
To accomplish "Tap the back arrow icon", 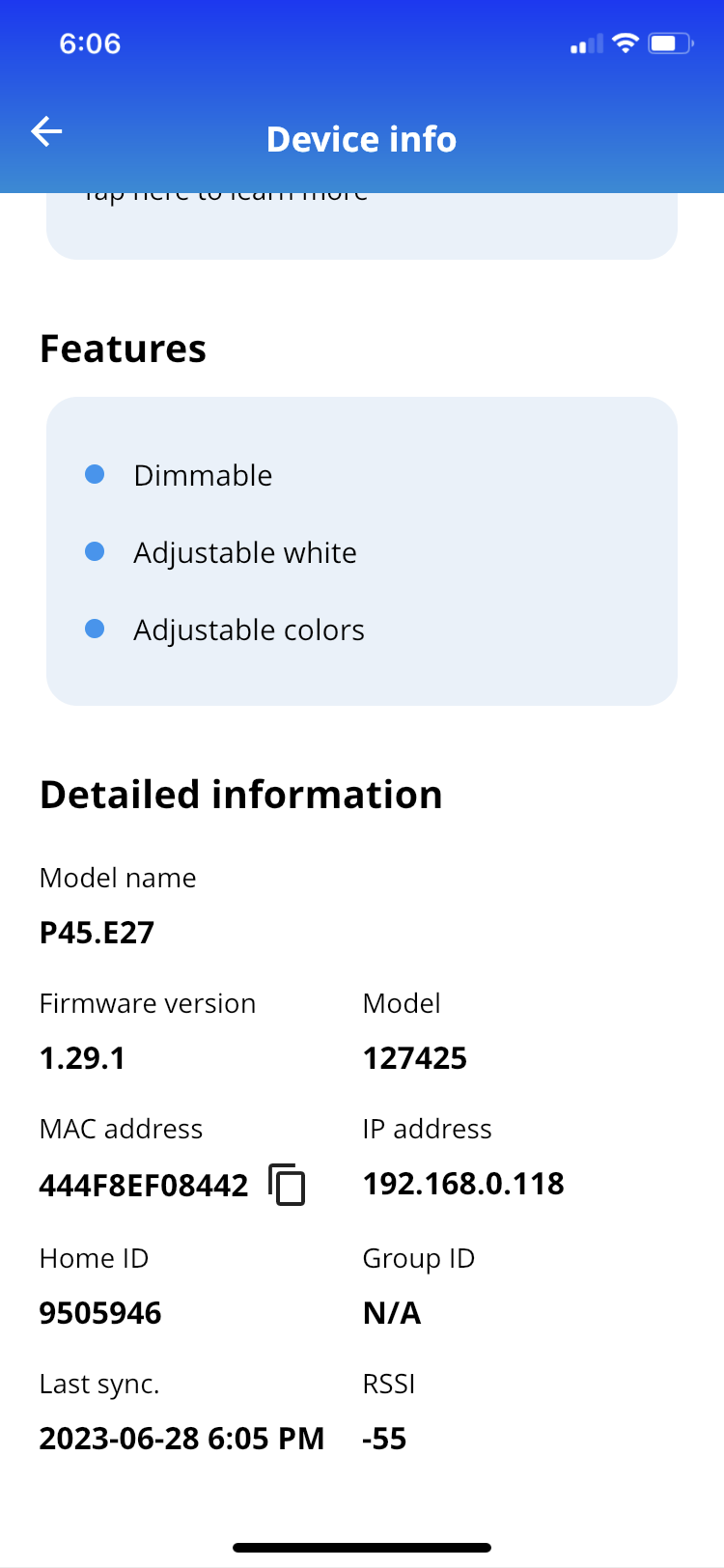I will pos(46,131).
